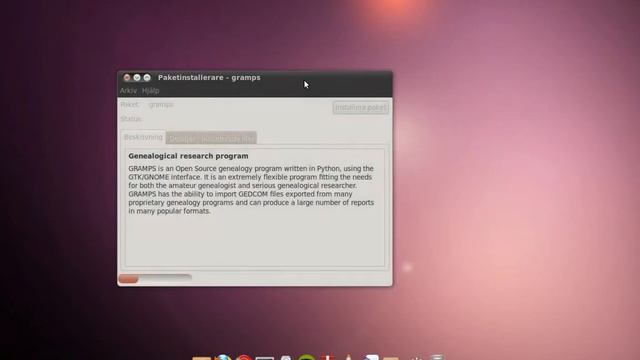
Task: Click the progress bar at window bottom
Action: coord(155,278)
